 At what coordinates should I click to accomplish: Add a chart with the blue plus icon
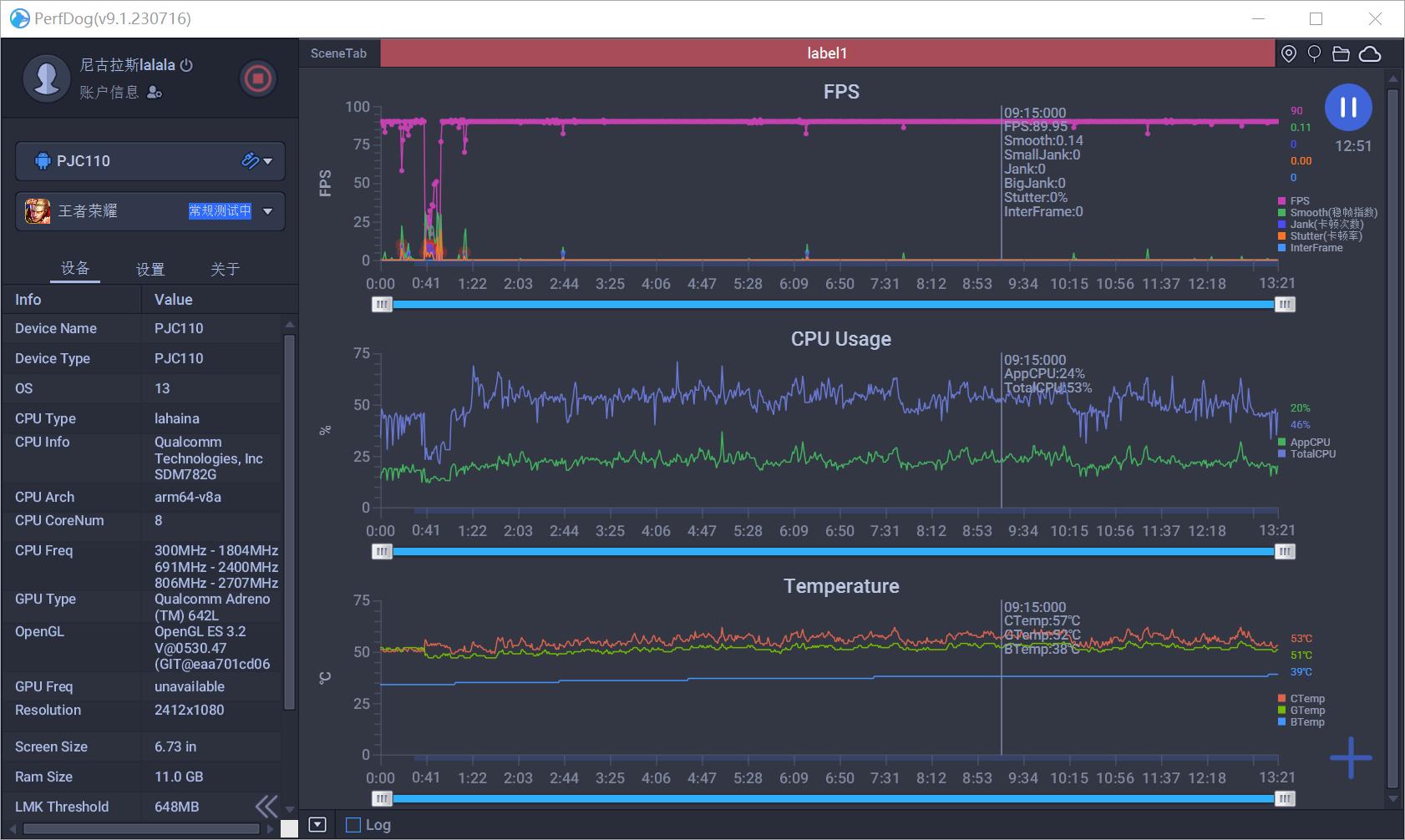[x=1351, y=757]
